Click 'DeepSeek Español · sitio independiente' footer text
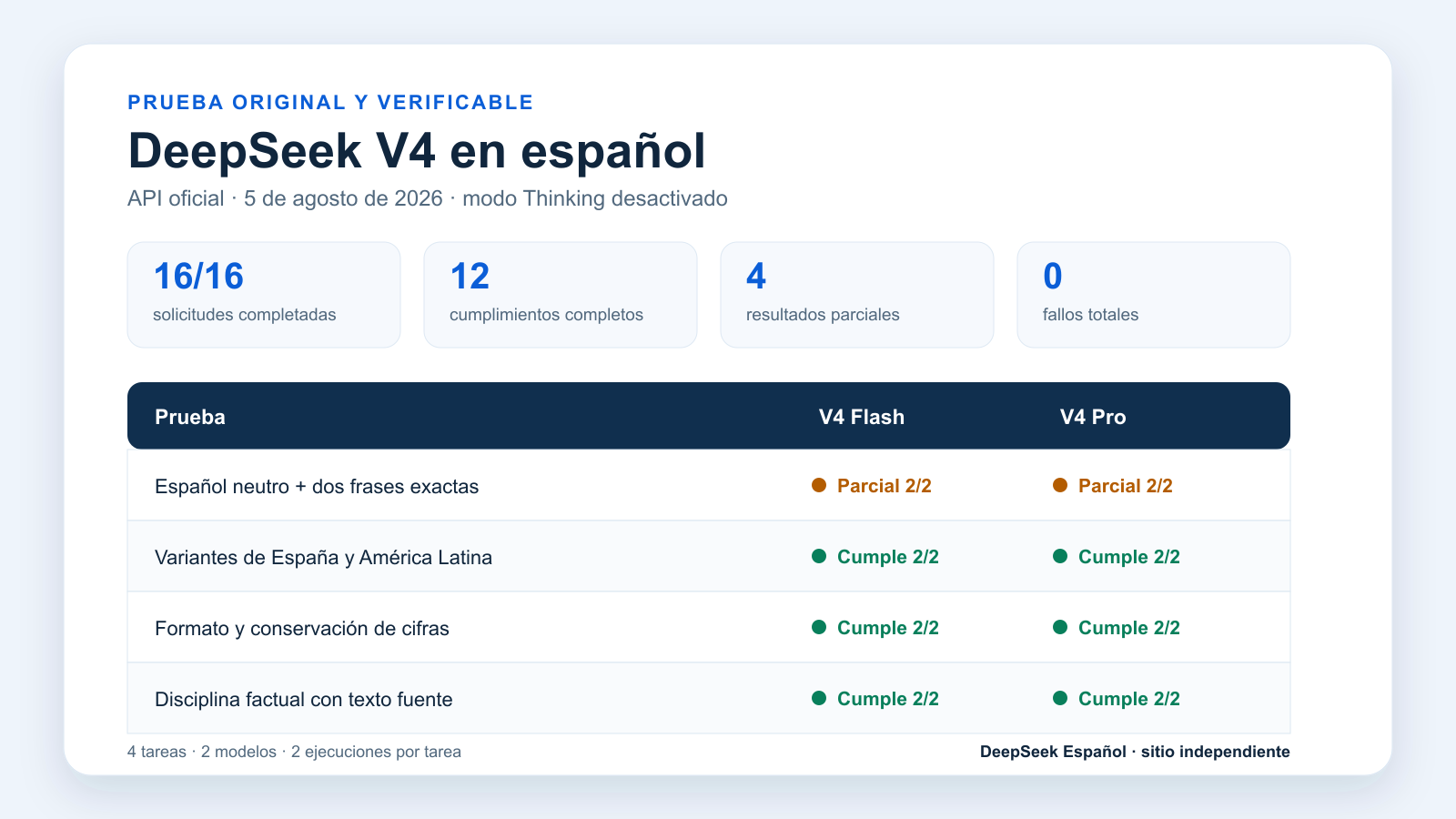This screenshot has width=1456, height=819. click(1135, 752)
